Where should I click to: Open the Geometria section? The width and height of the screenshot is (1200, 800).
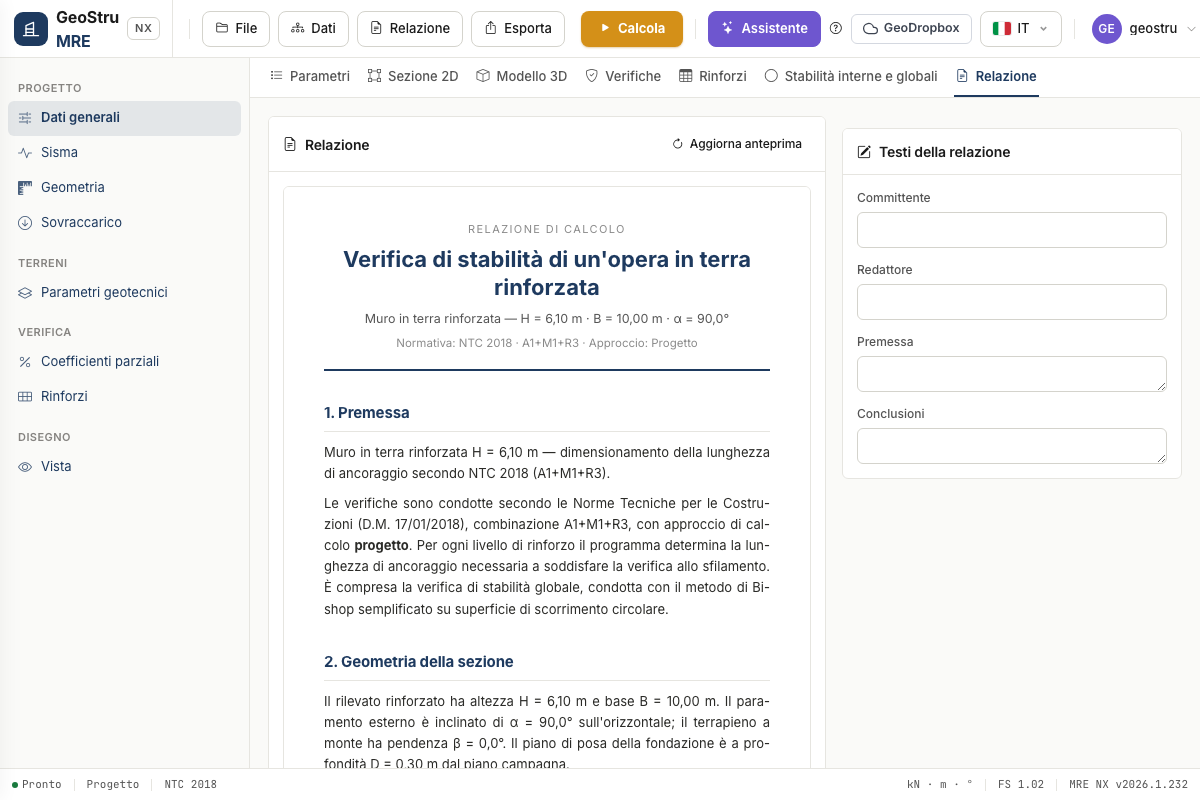click(124, 188)
